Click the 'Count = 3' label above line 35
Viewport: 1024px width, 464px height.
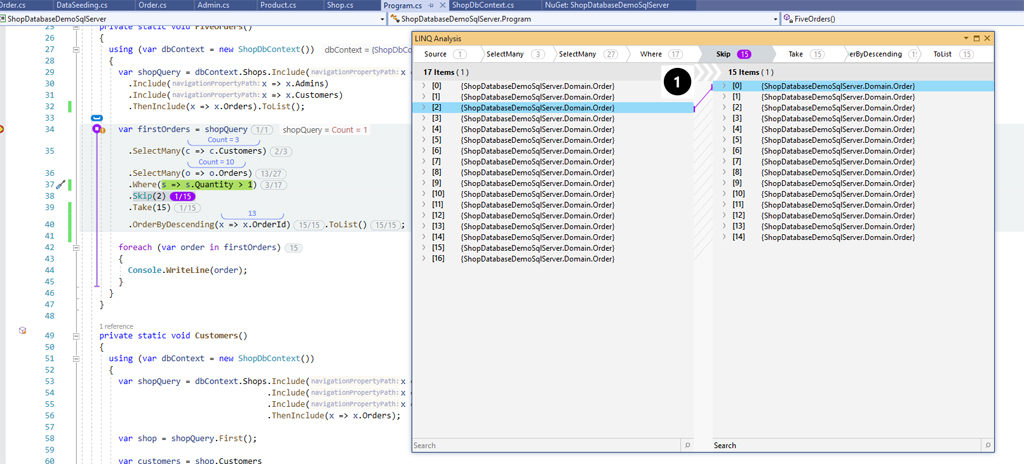point(221,140)
